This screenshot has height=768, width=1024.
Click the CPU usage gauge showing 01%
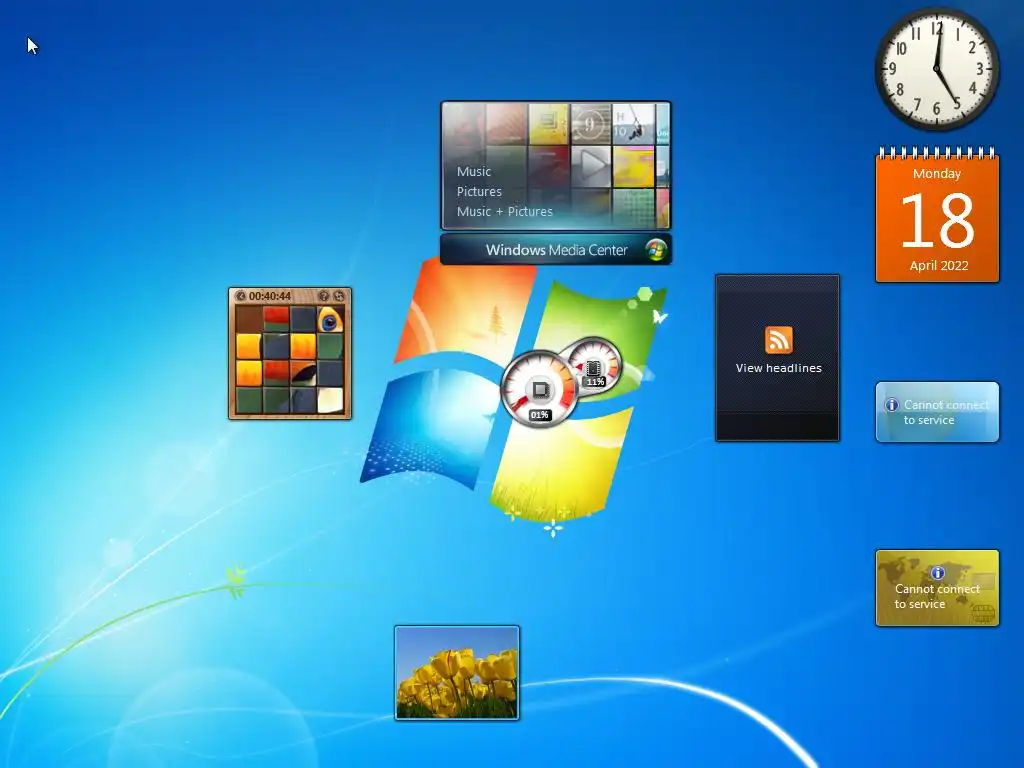pyautogui.click(x=539, y=390)
